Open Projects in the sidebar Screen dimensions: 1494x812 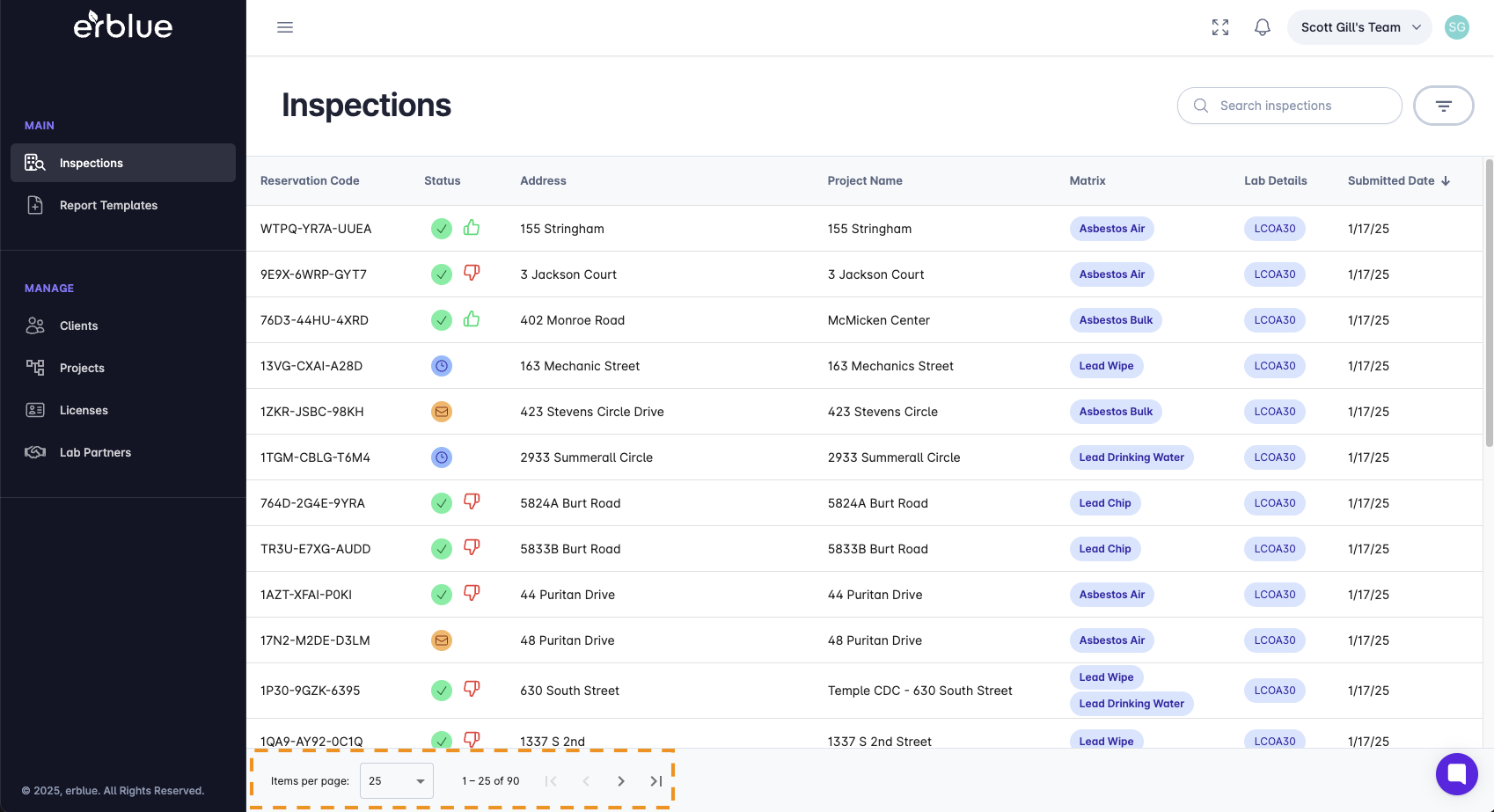[123, 368]
